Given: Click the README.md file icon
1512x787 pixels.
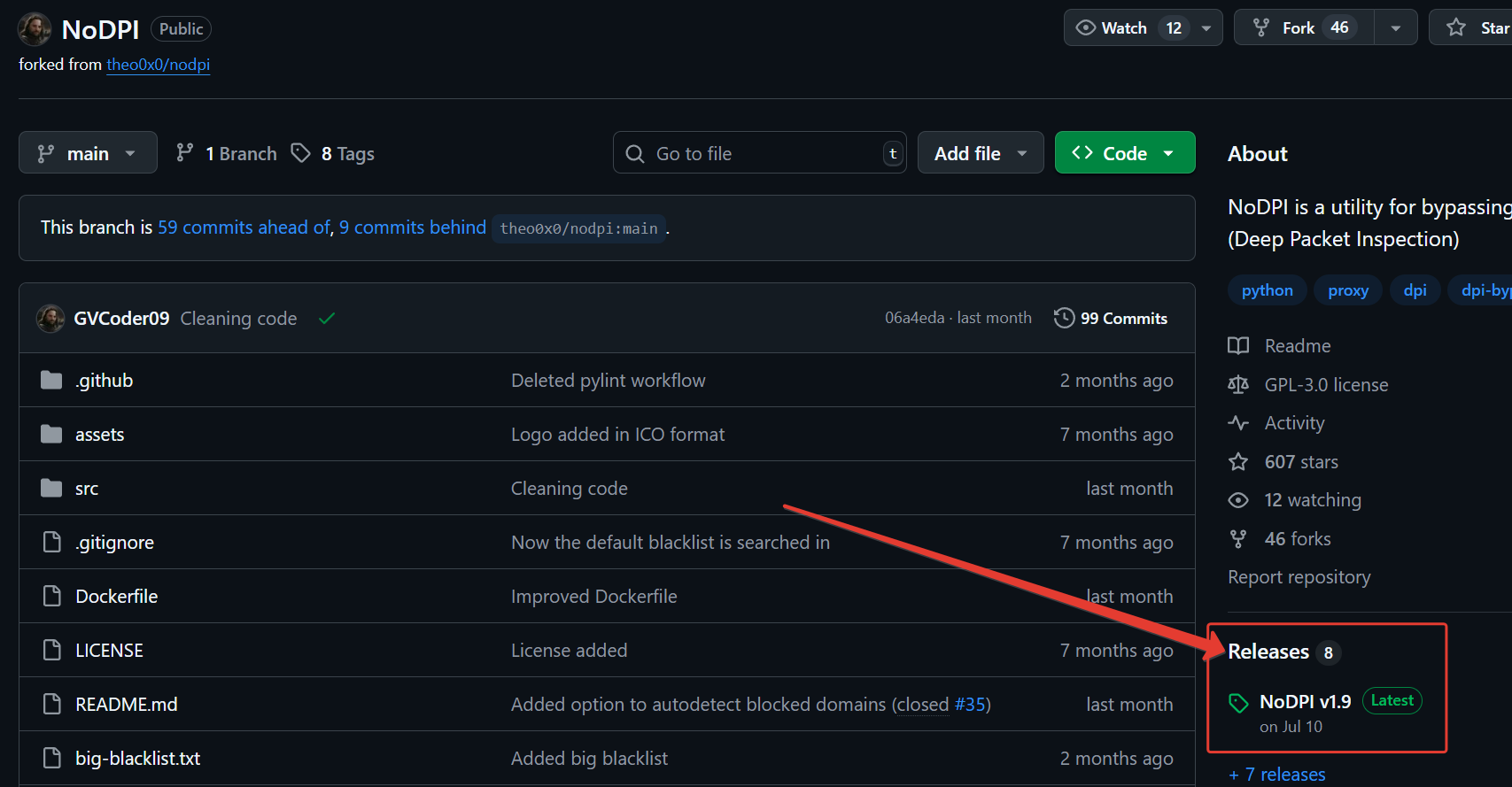Looking at the screenshot, I should pyautogui.click(x=52, y=704).
